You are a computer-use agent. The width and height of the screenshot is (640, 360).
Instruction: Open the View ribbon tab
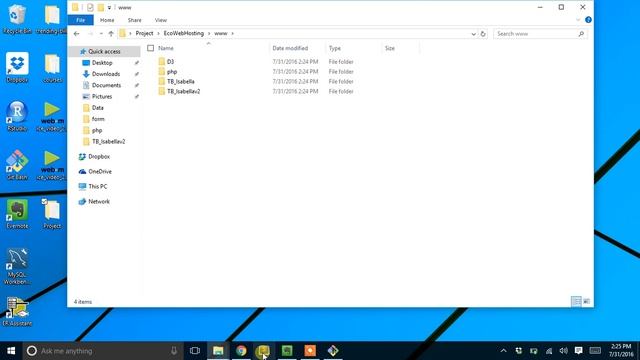tap(161, 20)
